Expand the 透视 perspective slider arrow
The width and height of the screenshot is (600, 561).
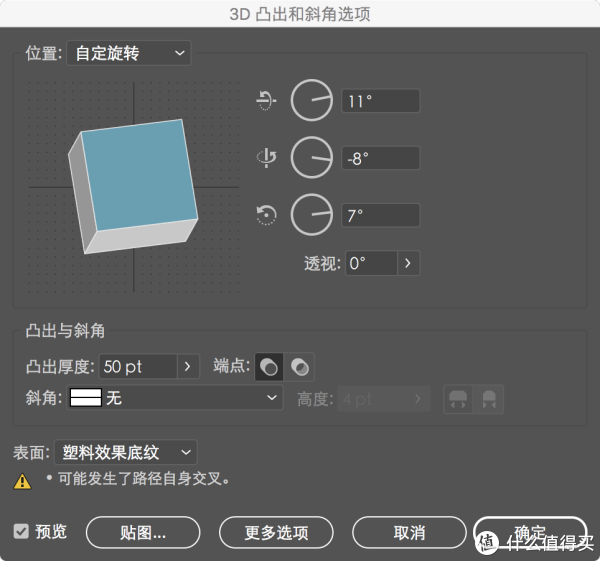[408, 263]
